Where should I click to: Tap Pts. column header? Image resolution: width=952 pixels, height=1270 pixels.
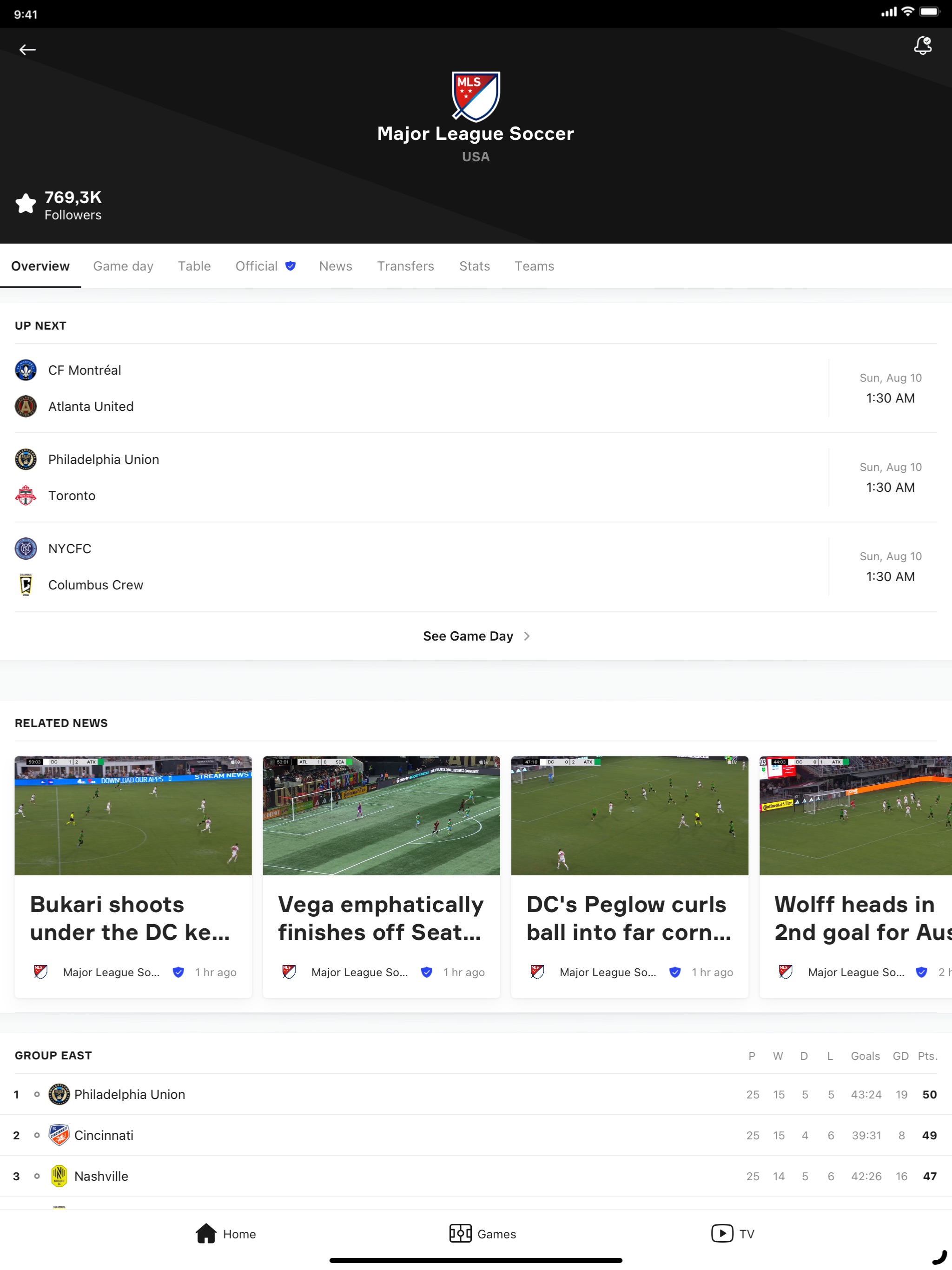(927, 1056)
